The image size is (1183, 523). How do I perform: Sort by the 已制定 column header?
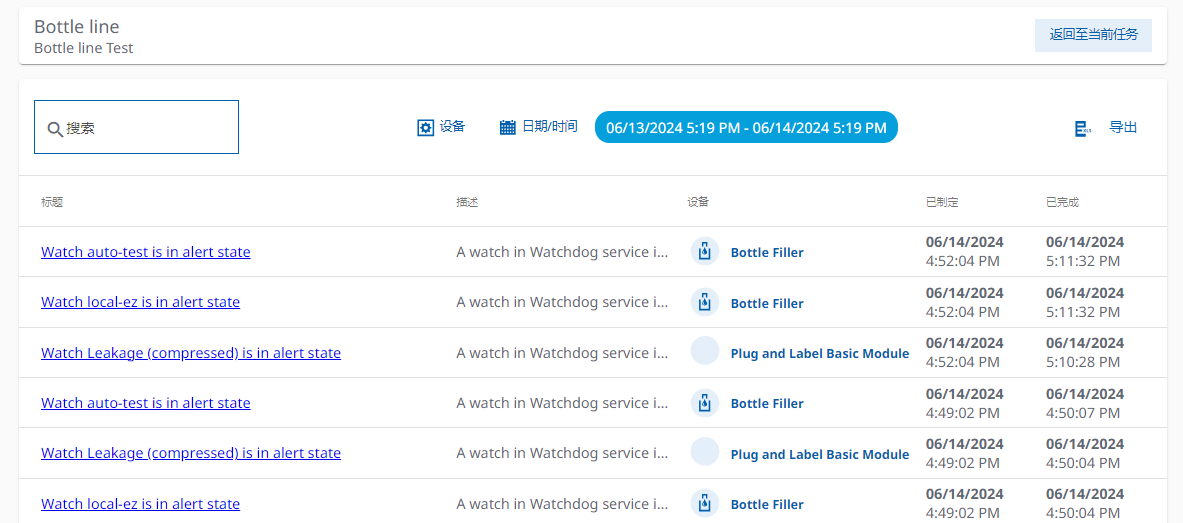pos(942,202)
